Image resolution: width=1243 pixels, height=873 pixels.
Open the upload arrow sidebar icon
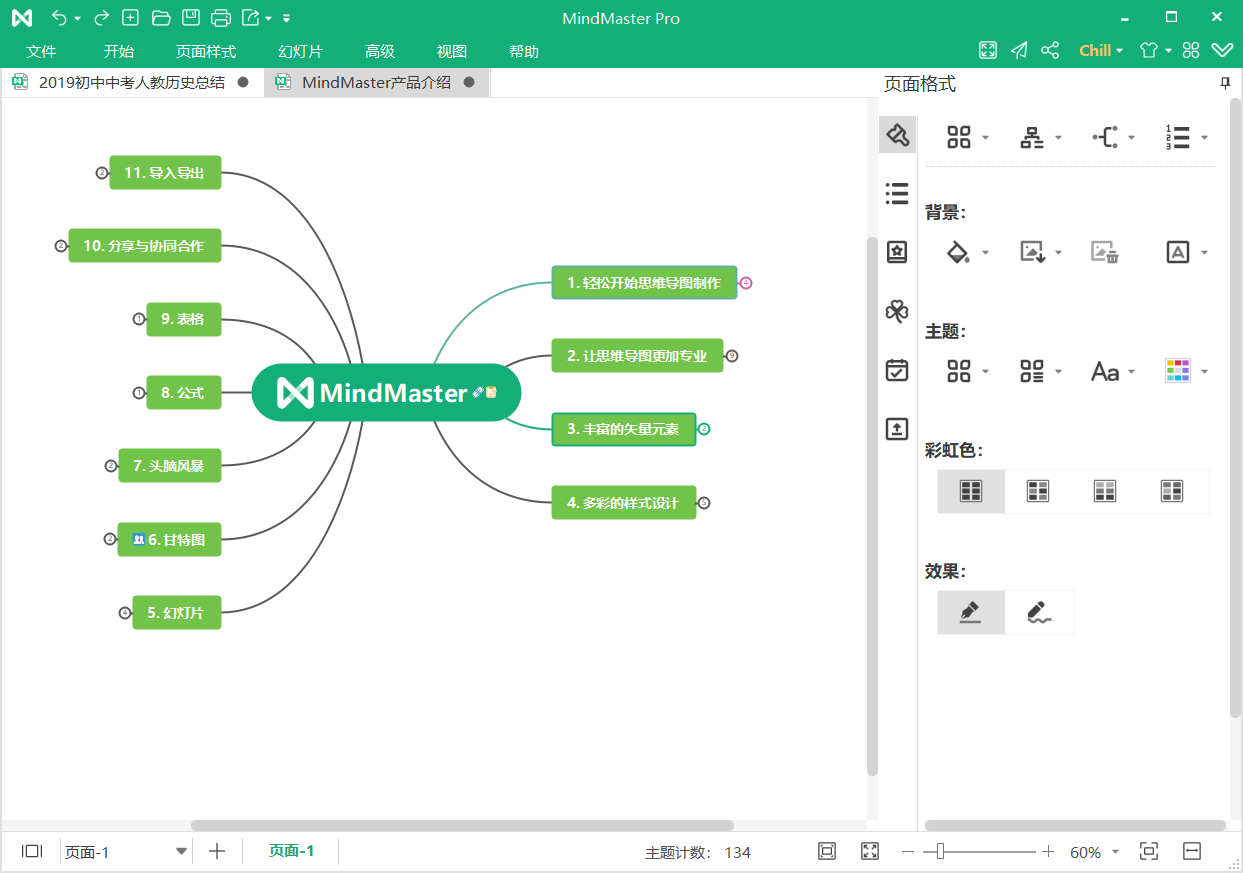pos(897,429)
